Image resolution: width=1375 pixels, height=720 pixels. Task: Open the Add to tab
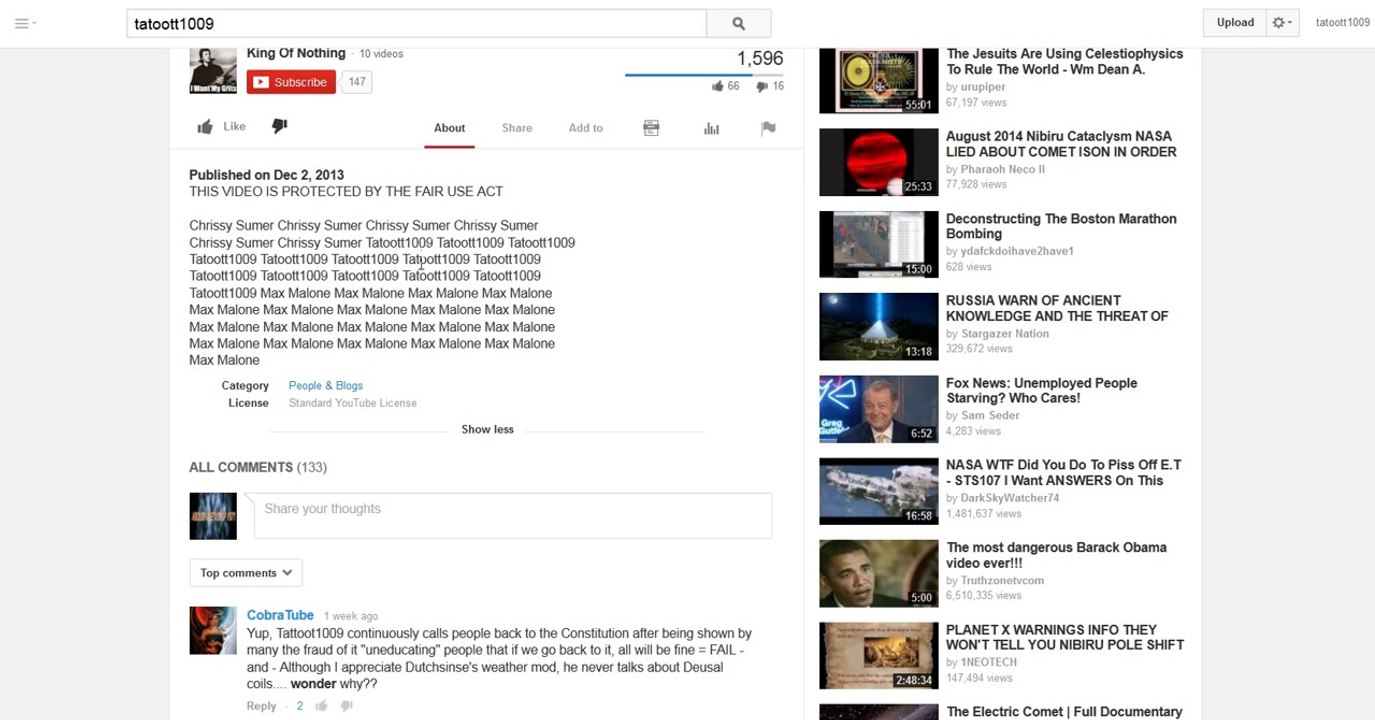[586, 128]
